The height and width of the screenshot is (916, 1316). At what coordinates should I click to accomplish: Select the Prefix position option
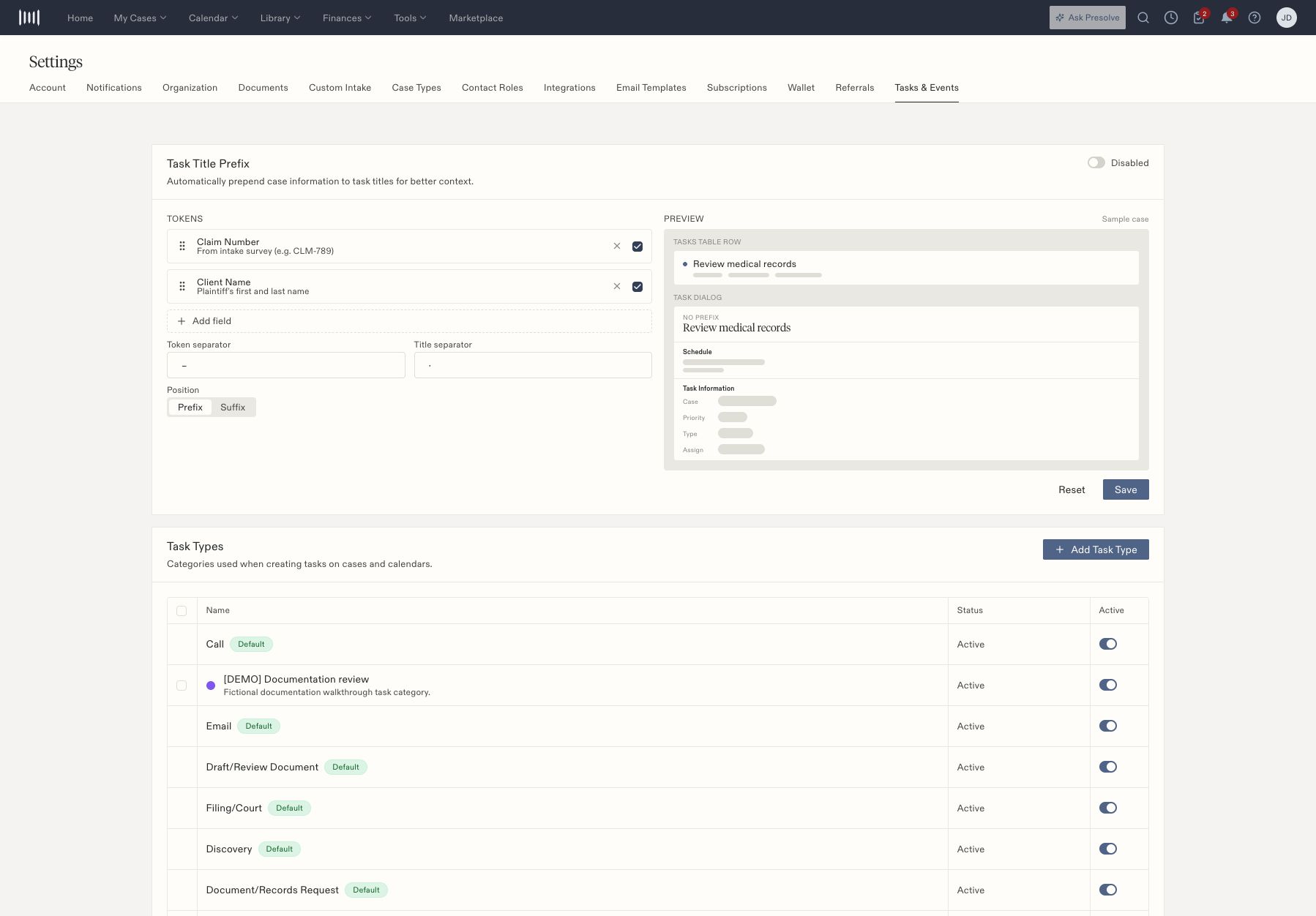click(190, 408)
